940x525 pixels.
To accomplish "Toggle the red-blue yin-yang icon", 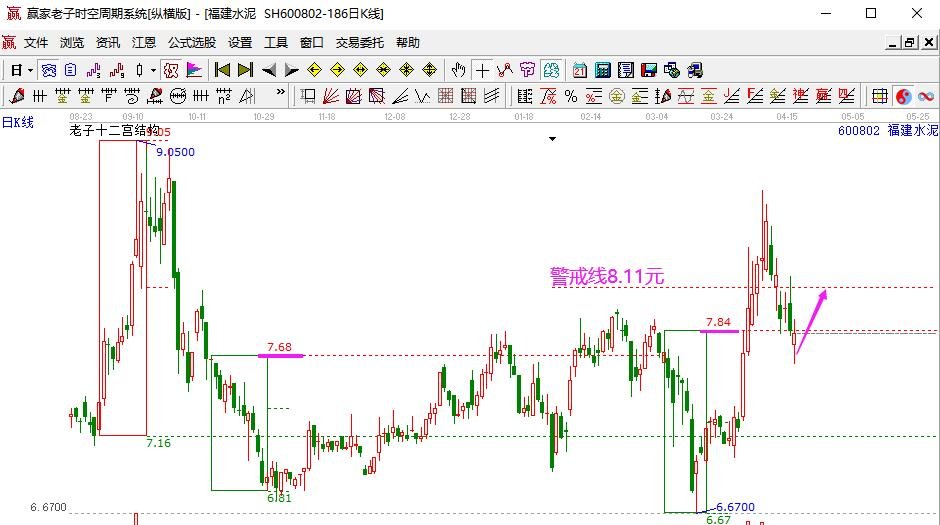I will point(903,96).
